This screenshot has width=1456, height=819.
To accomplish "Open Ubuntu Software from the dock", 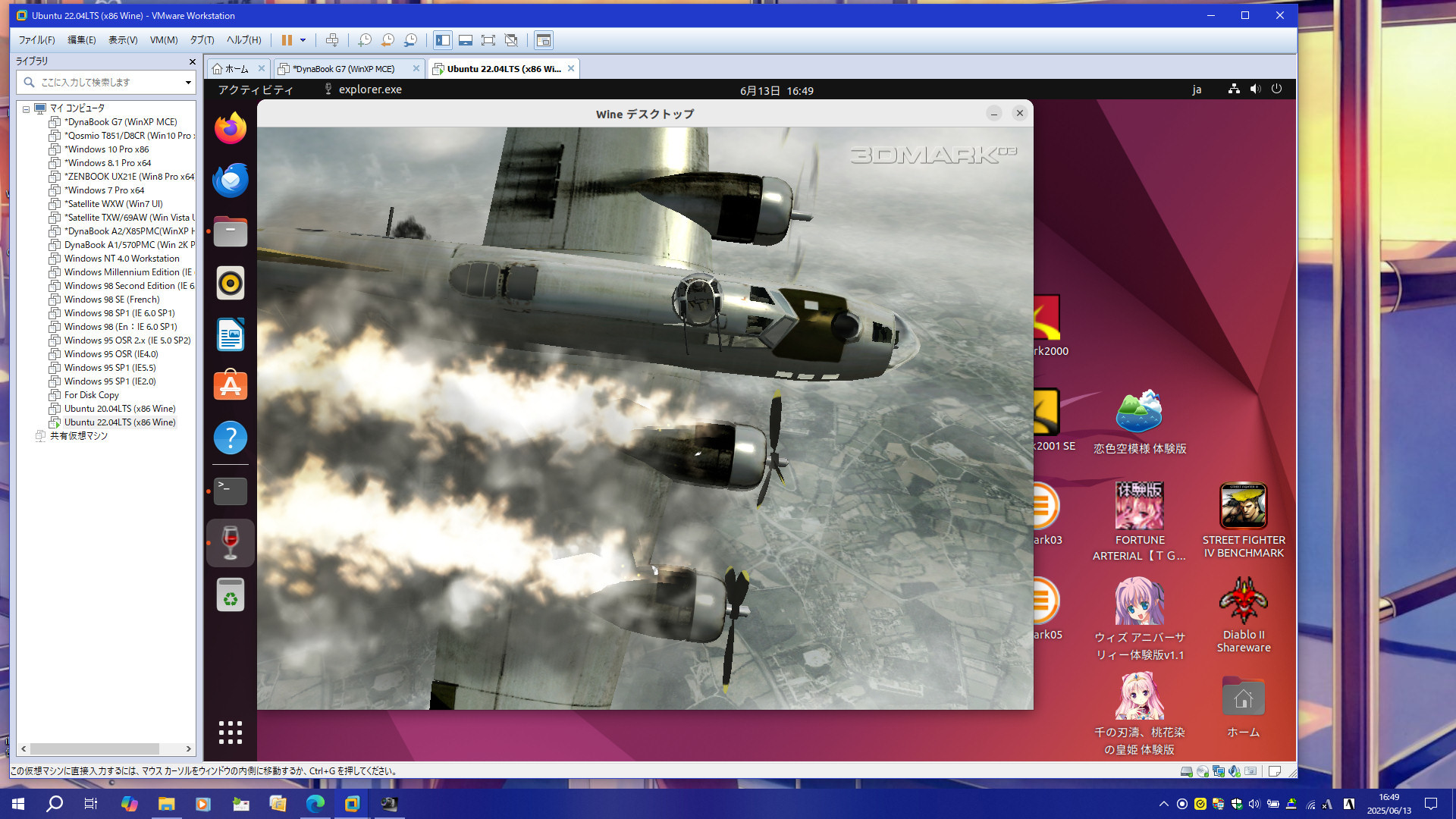I will (x=231, y=386).
